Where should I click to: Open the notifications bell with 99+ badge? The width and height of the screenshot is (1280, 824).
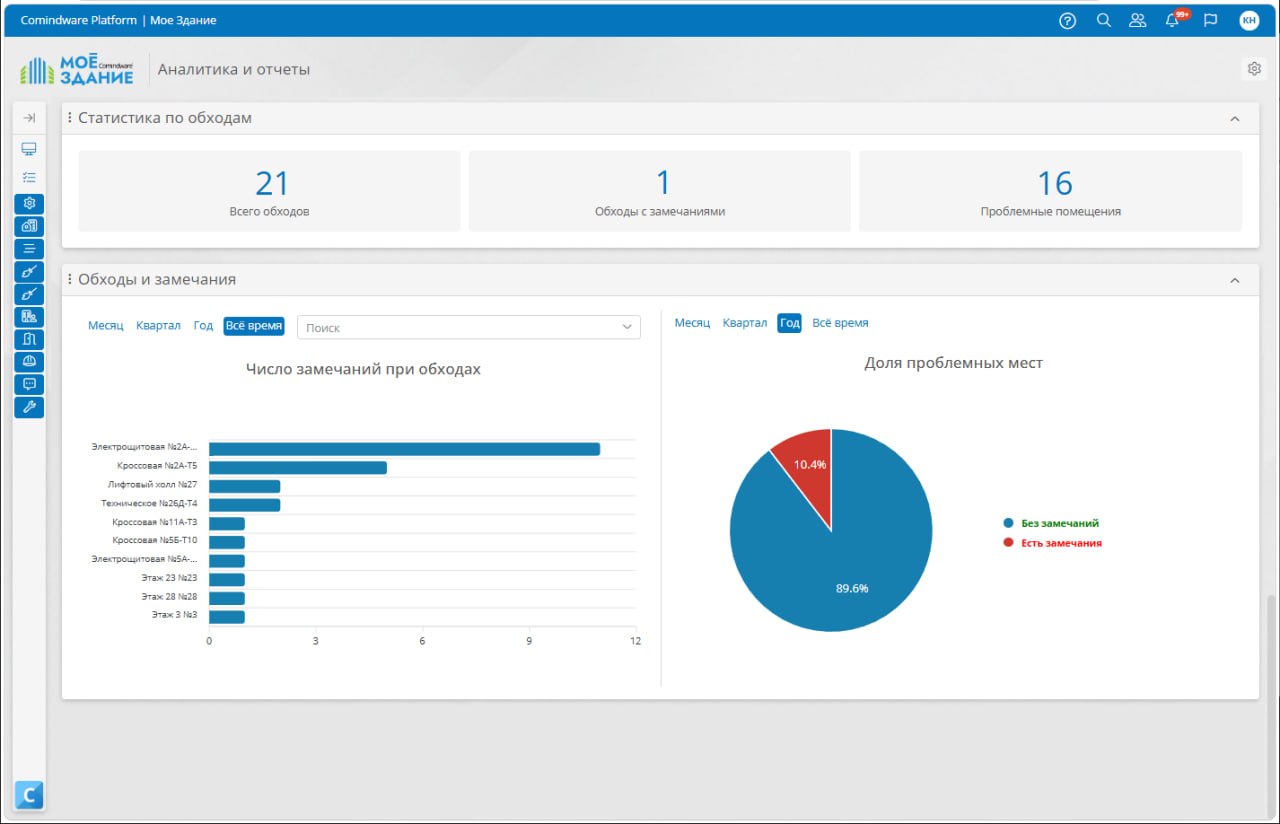(x=1174, y=20)
